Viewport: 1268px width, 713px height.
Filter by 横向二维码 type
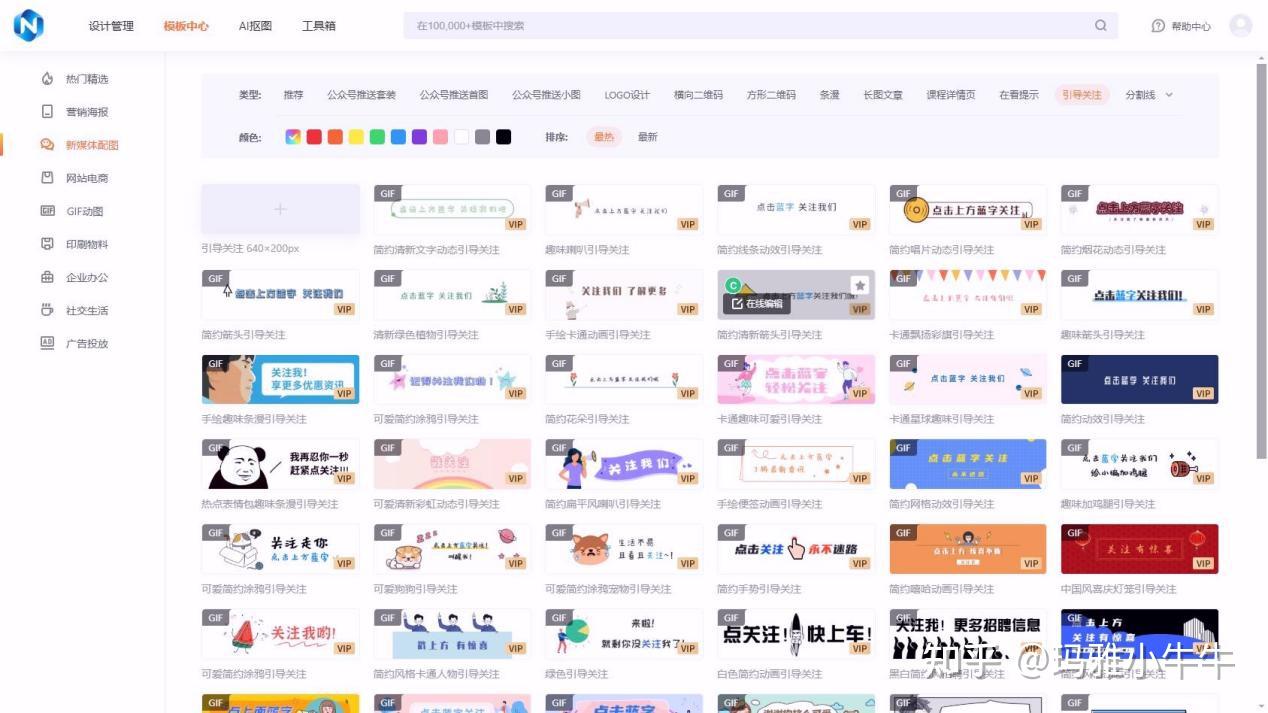pos(698,95)
